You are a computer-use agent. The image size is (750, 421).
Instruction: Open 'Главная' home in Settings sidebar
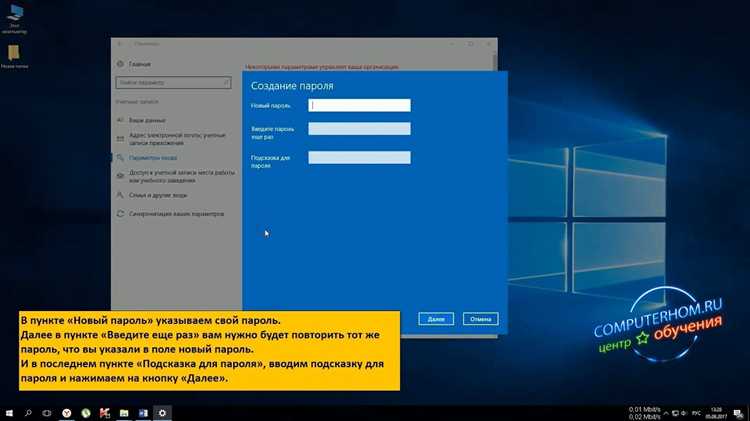[x=140, y=64]
